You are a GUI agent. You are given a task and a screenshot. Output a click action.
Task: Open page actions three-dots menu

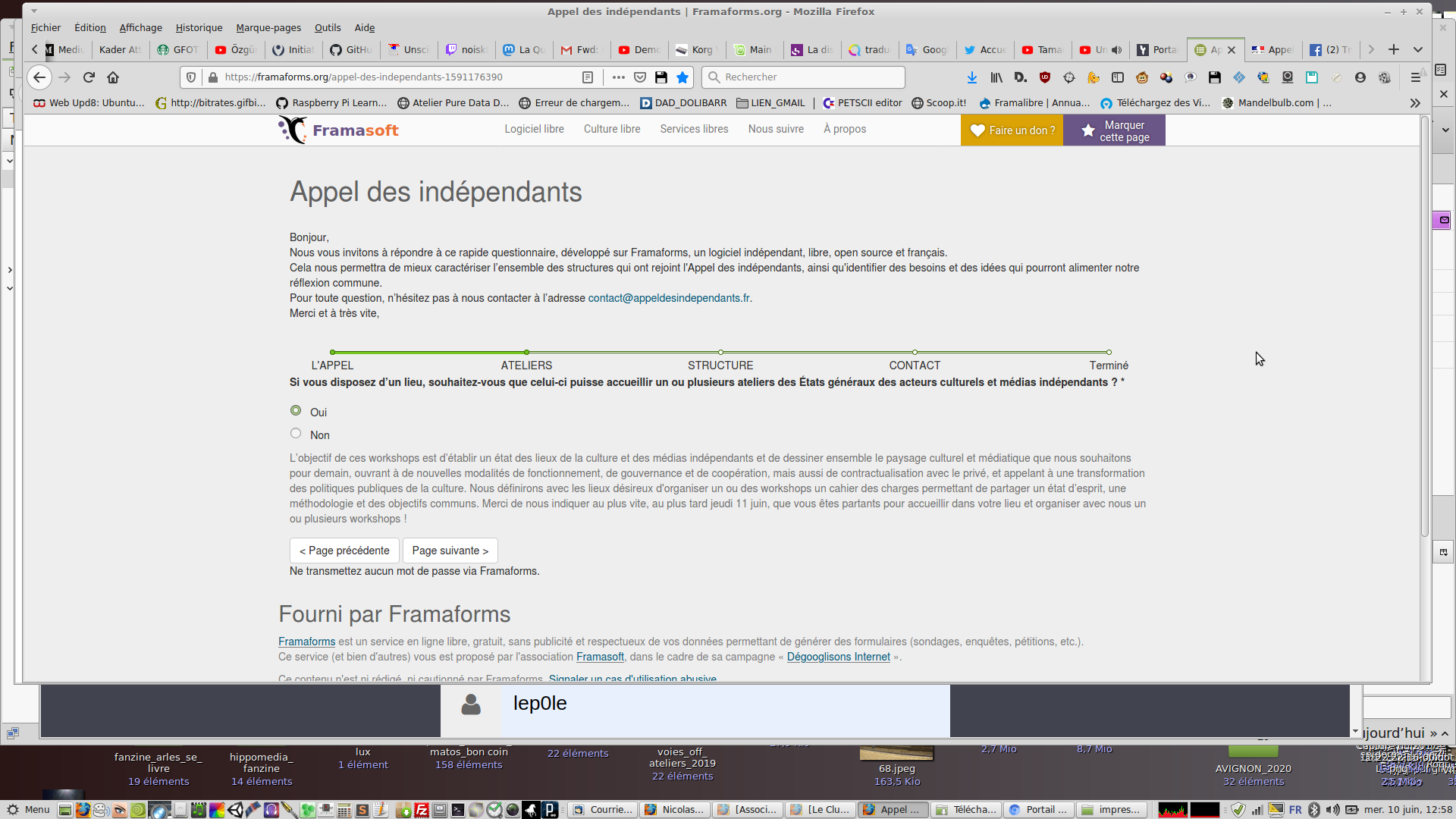pos(619,77)
